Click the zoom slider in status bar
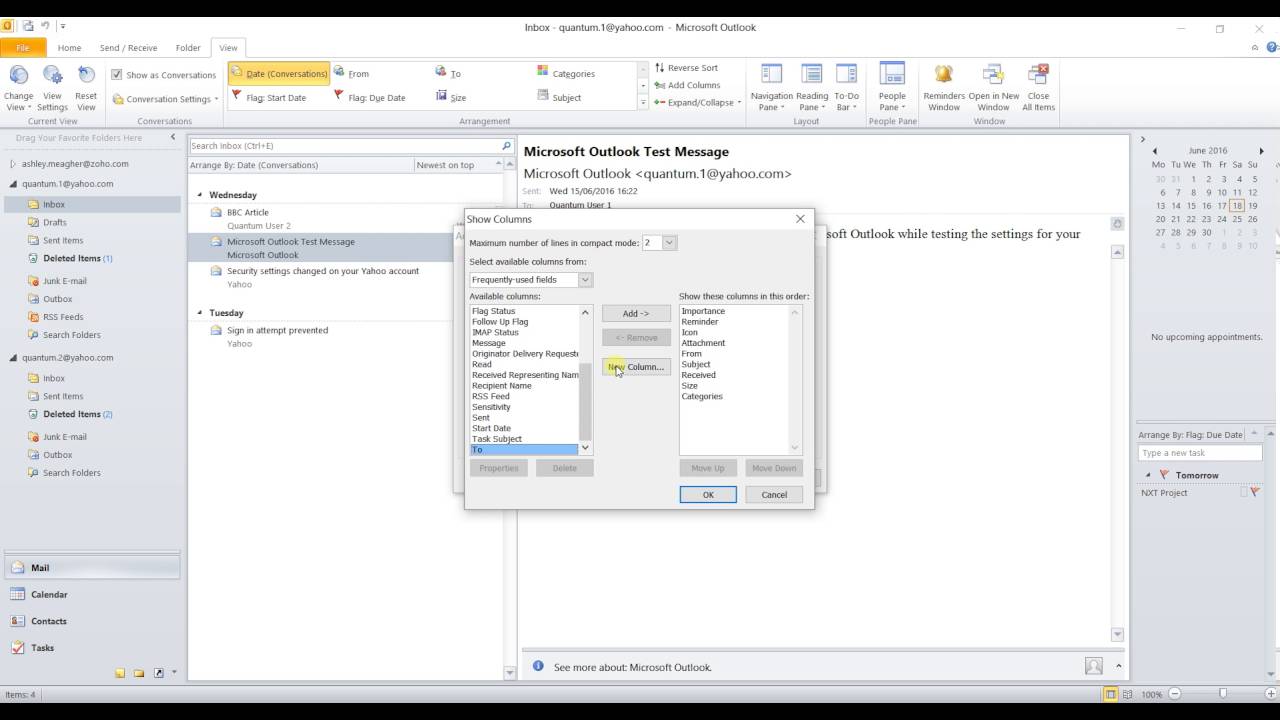 click(x=1222, y=694)
